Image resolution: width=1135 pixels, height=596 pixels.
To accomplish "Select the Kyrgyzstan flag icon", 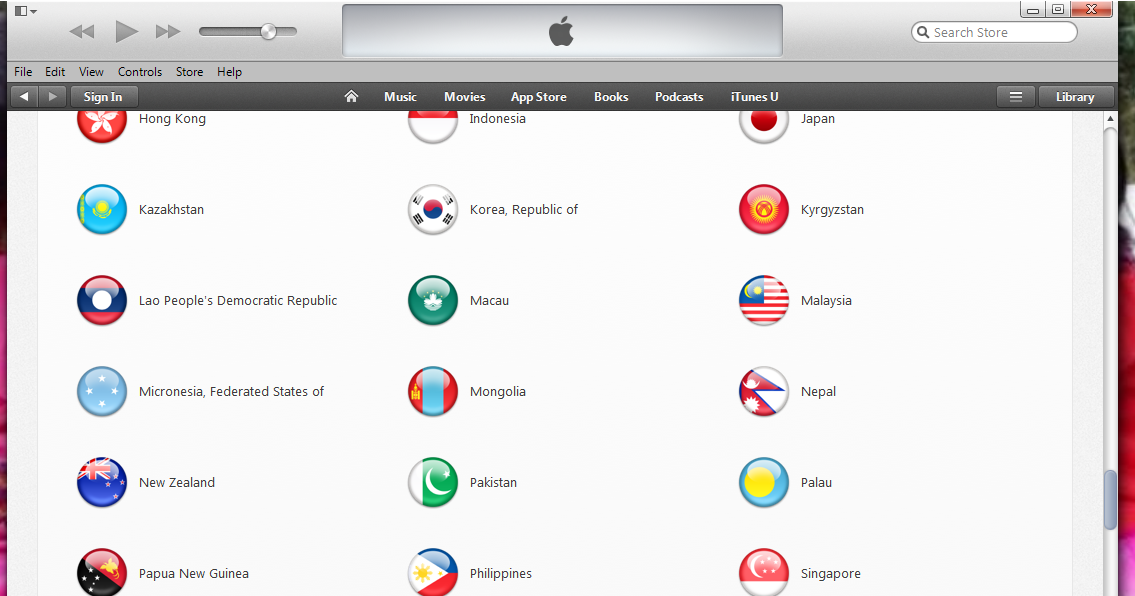I will click(764, 209).
